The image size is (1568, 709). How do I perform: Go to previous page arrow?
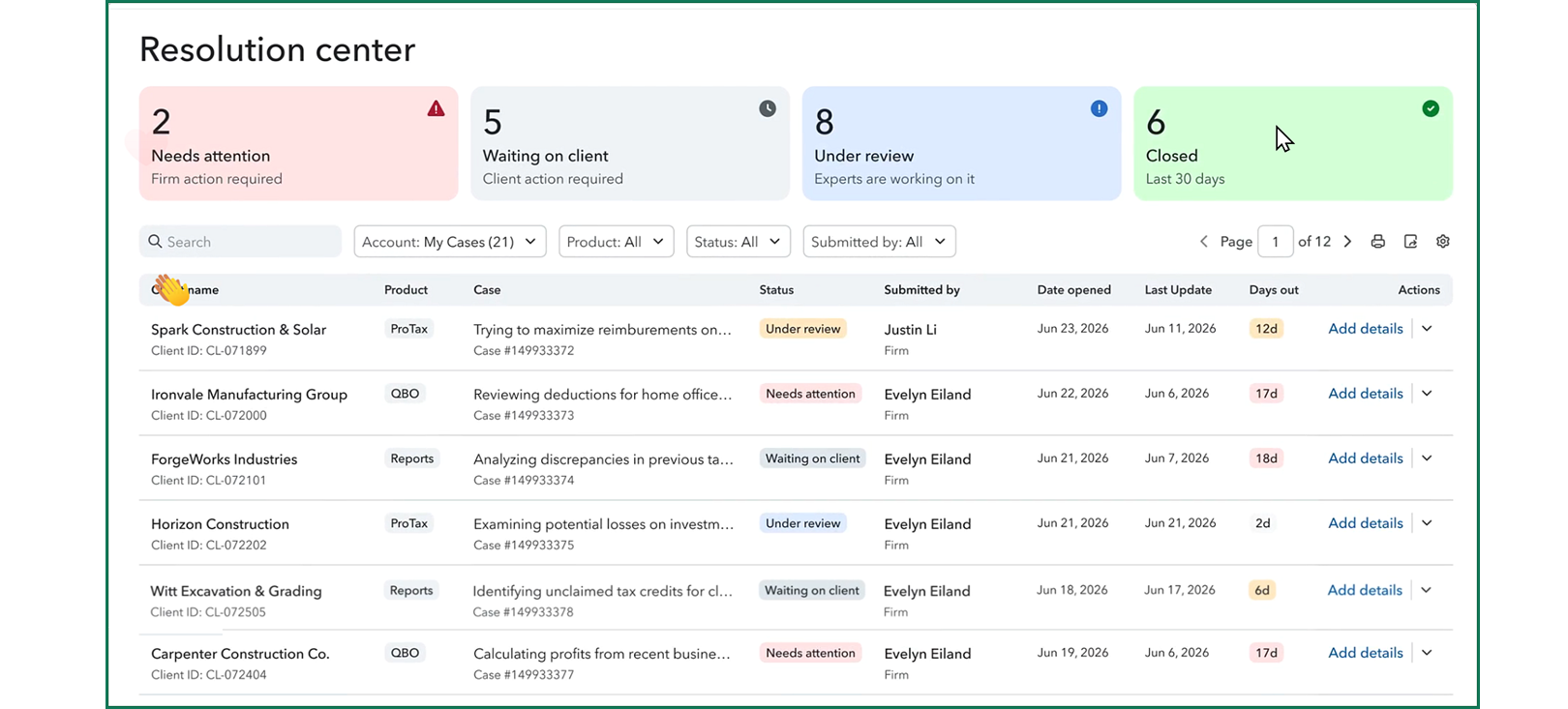tap(1204, 242)
